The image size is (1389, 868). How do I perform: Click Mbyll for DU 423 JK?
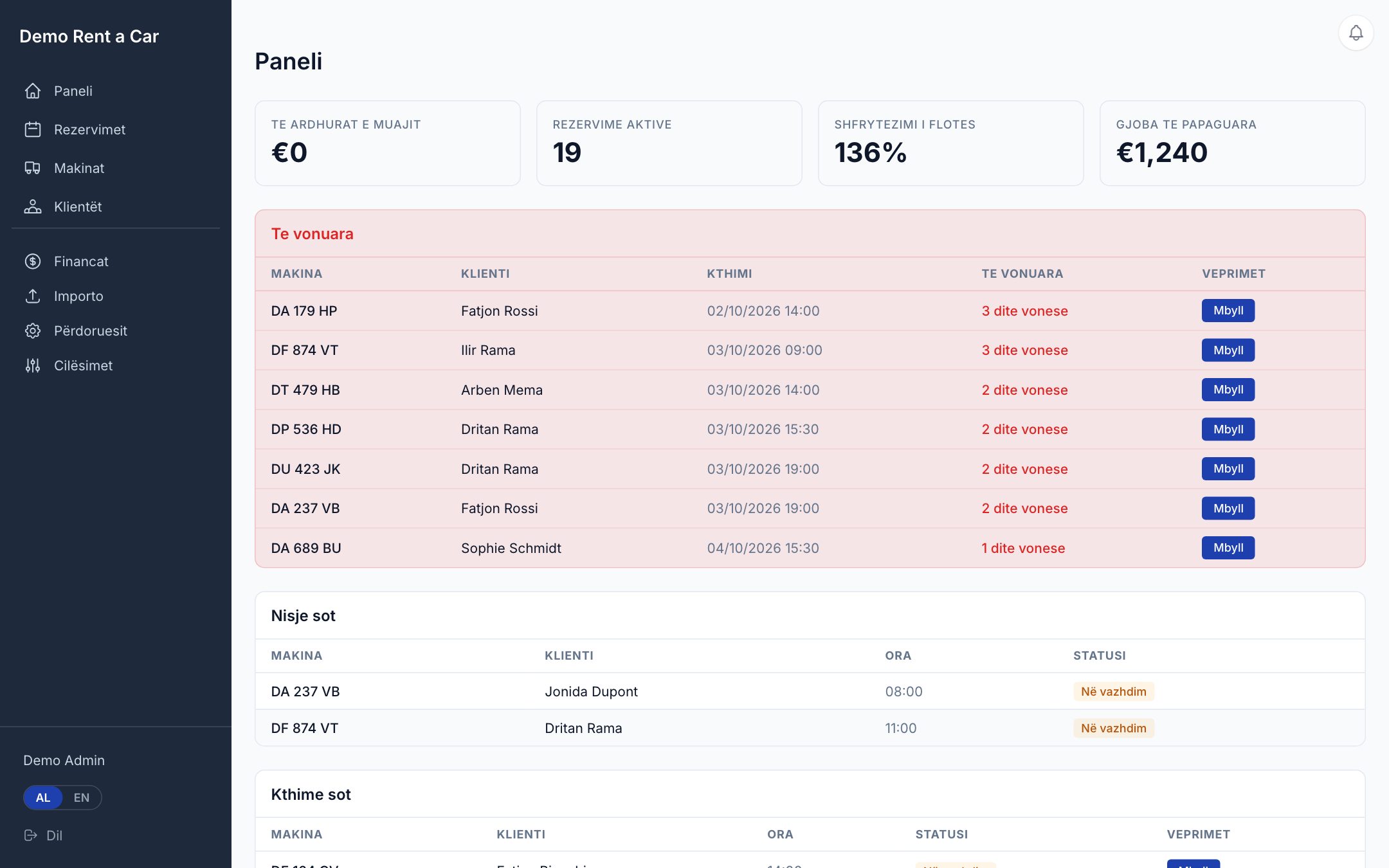click(x=1228, y=469)
